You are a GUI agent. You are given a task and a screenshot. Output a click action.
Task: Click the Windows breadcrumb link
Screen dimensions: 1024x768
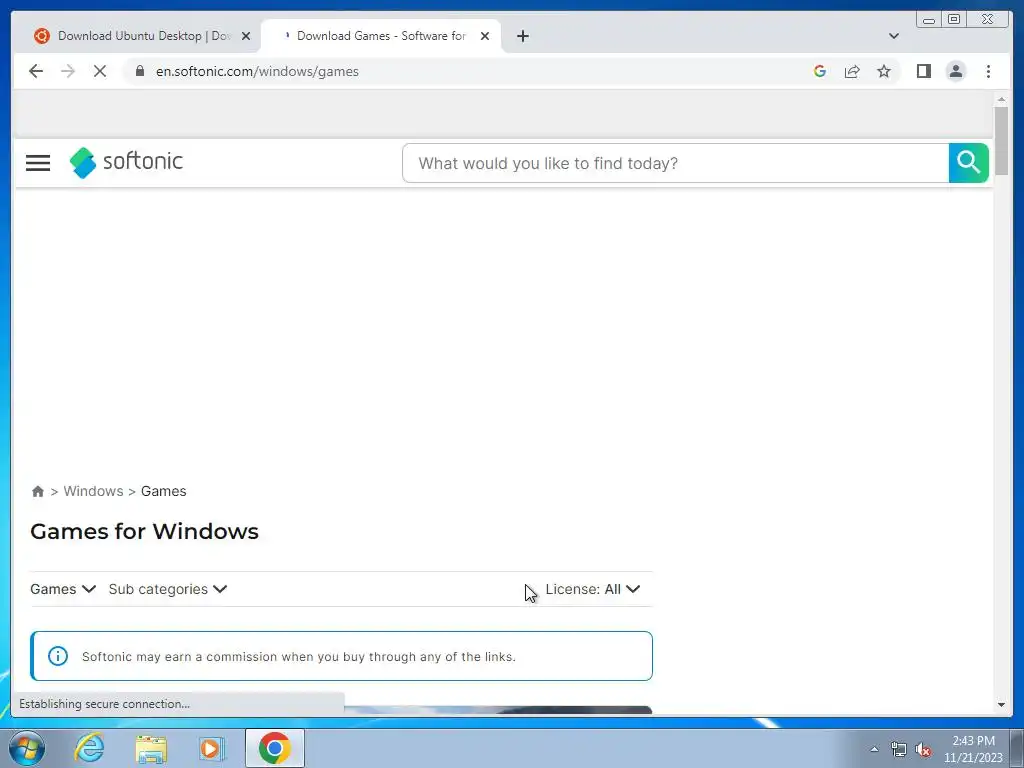[93, 491]
